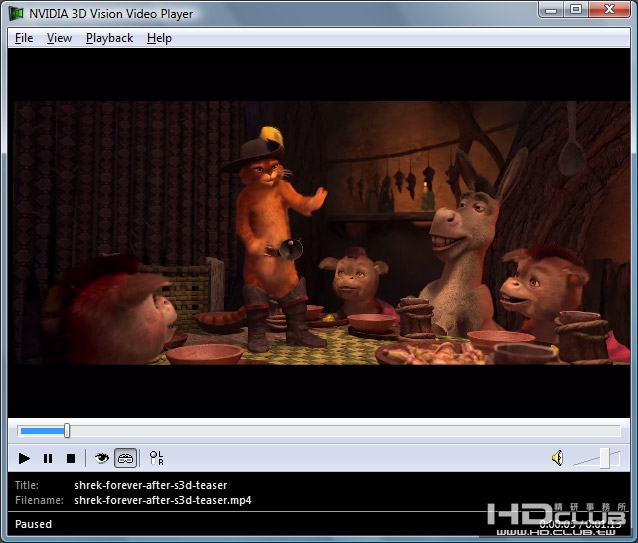This screenshot has width=638, height=543.
Task: Maximize the video player window
Action: click(576, 9)
